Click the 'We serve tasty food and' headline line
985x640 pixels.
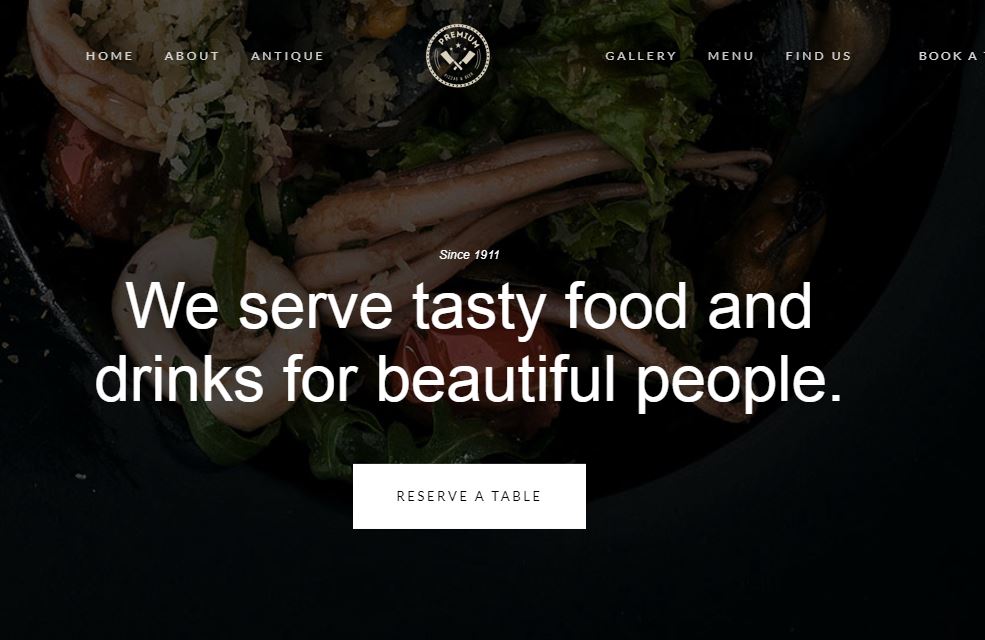tap(469, 306)
